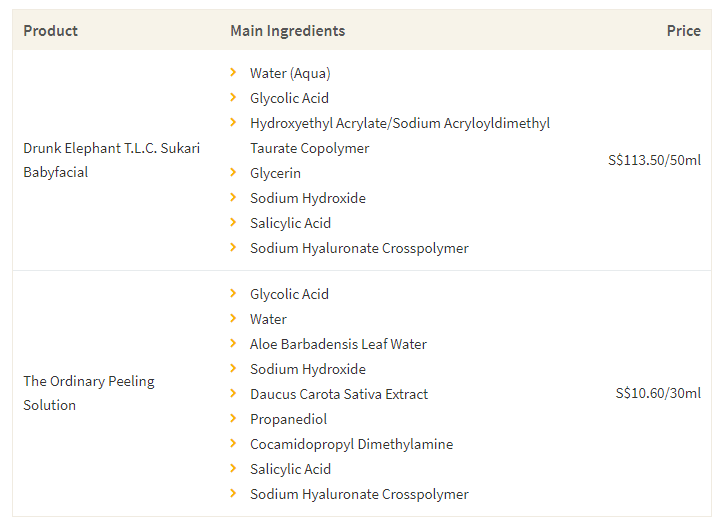Click the S$10.60/30ml price
This screenshot has width=722, height=528.
click(658, 393)
